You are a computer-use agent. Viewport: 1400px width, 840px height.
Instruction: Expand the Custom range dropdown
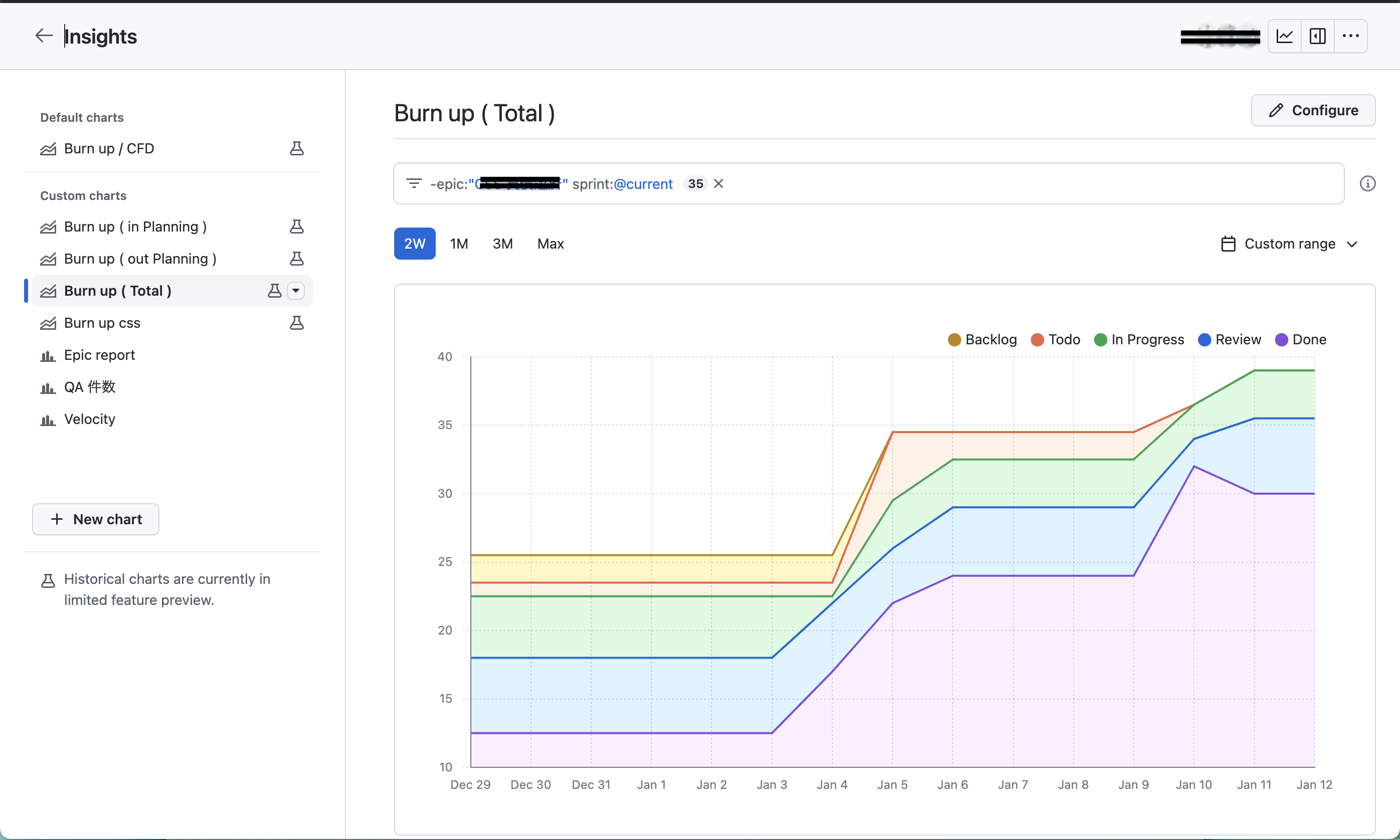tap(1290, 244)
